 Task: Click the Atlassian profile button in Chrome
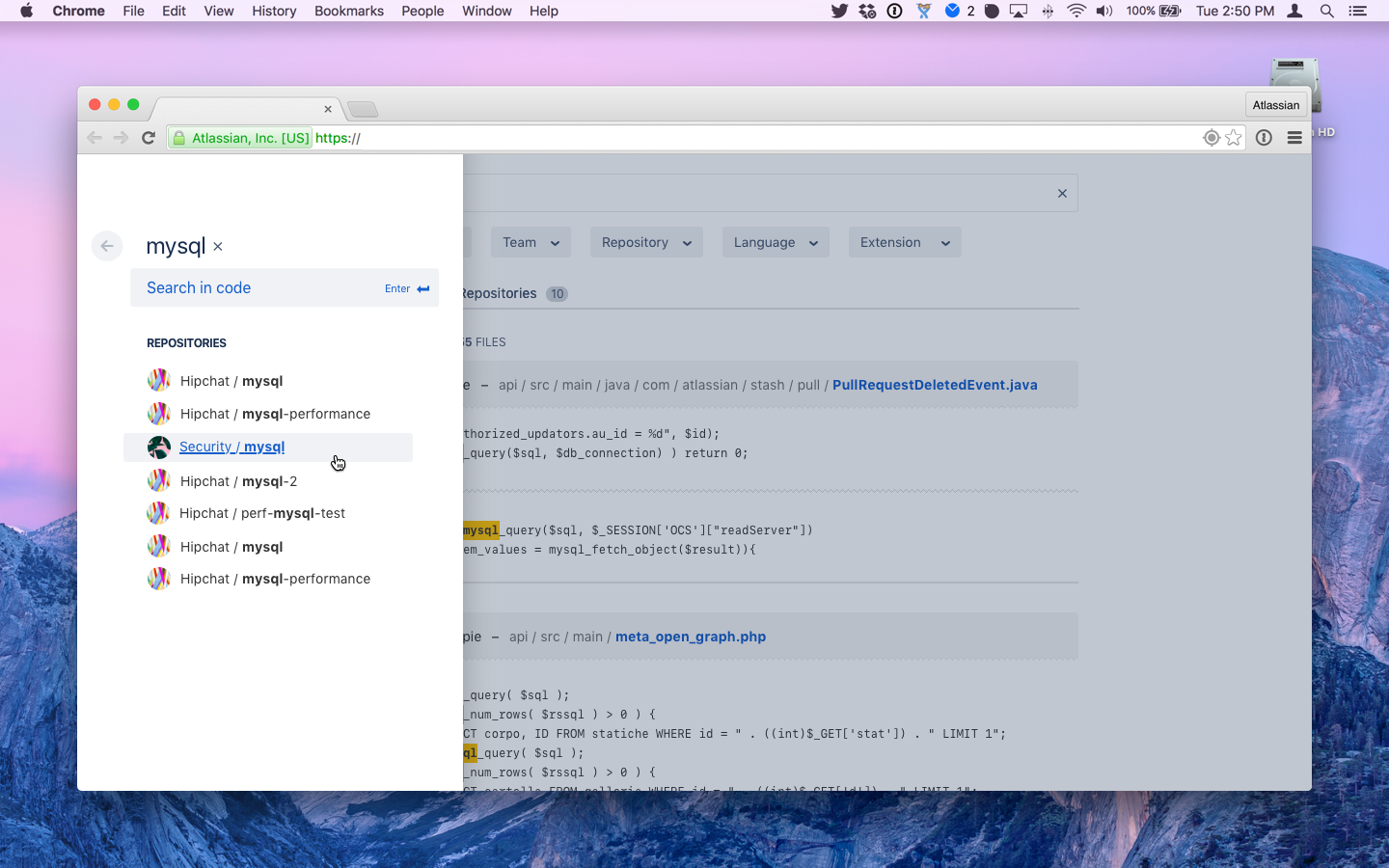pos(1275,105)
